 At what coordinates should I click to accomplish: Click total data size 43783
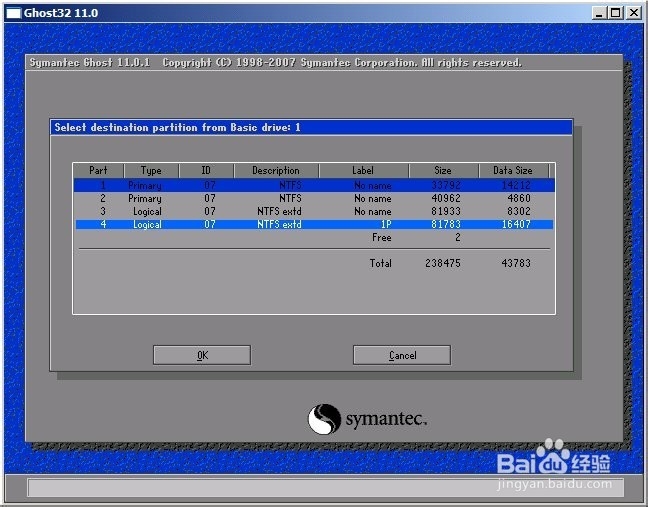pos(516,263)
